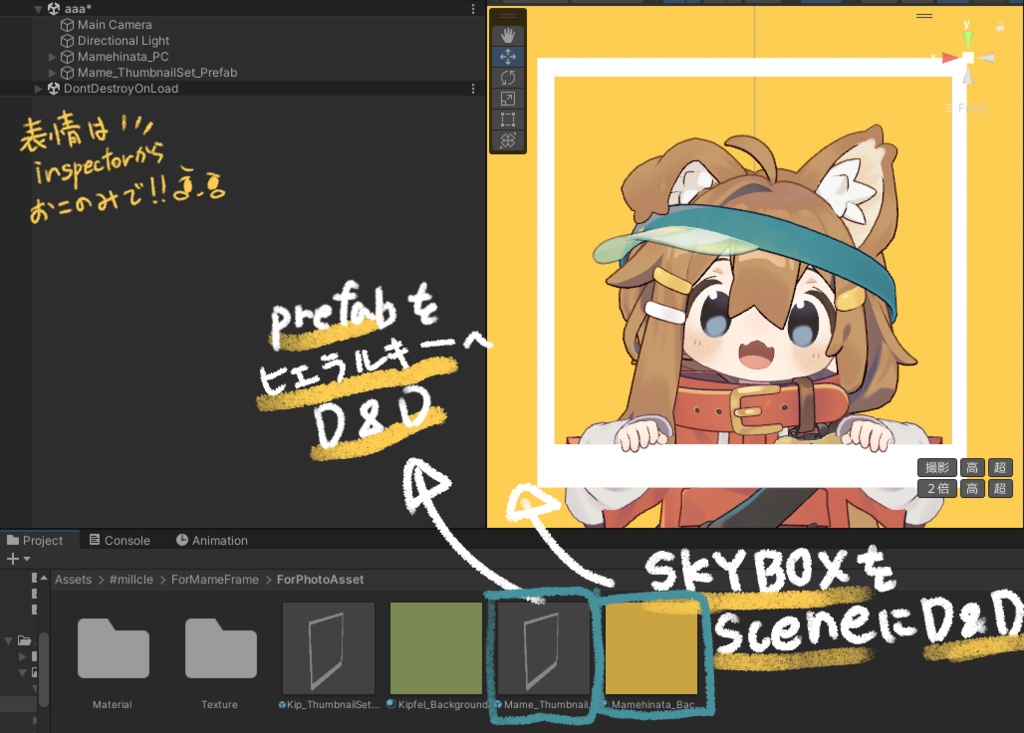This screenshot has height=733, width=1024.
Task: Select Directional Light in Hierarchy
Action: 123,41
